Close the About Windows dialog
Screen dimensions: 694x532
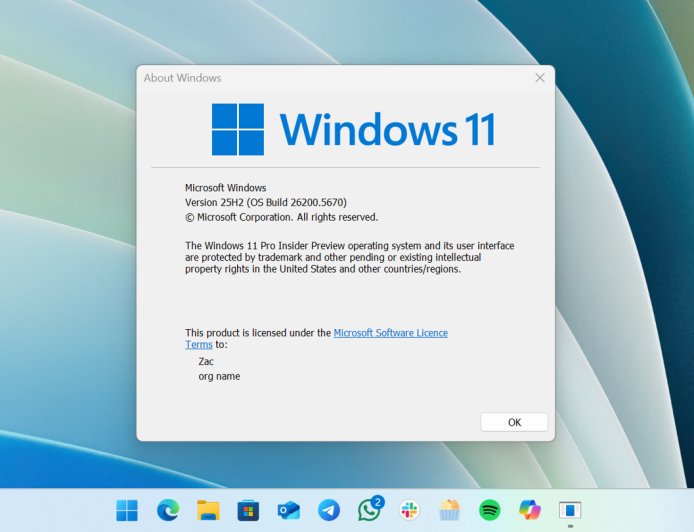pos(540,78)
